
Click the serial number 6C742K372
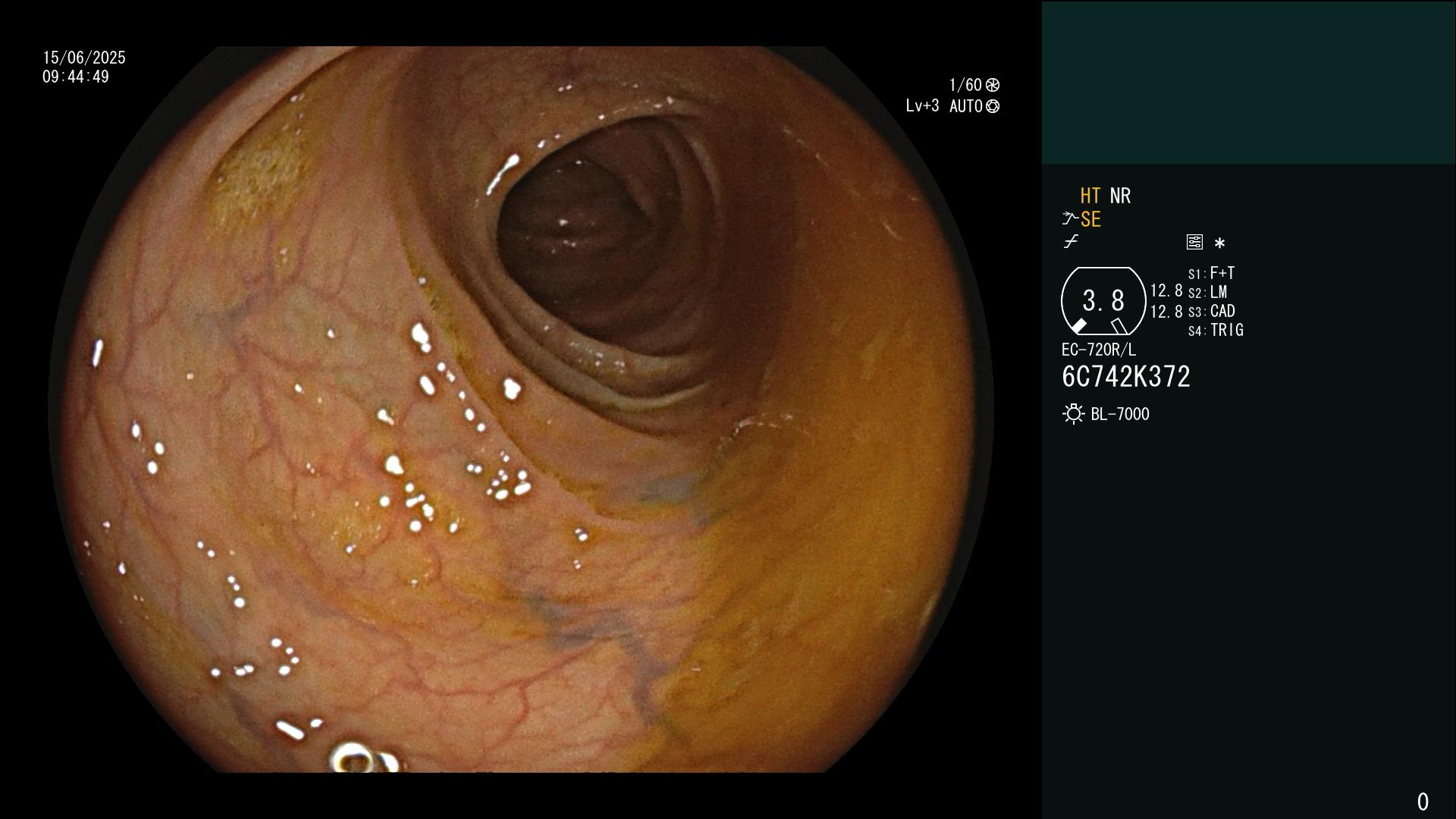click(1126, 377)
